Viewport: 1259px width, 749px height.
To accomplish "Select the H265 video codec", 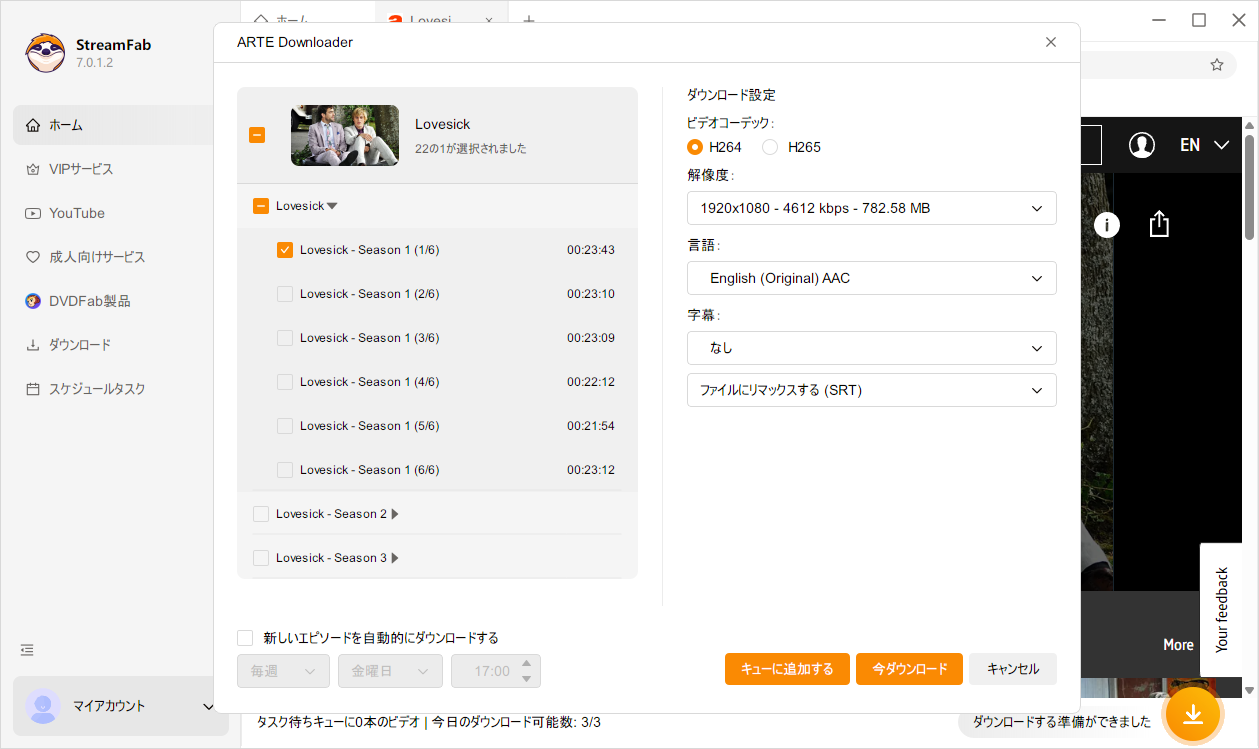I will pyautogui.click(x=770, y=147).
